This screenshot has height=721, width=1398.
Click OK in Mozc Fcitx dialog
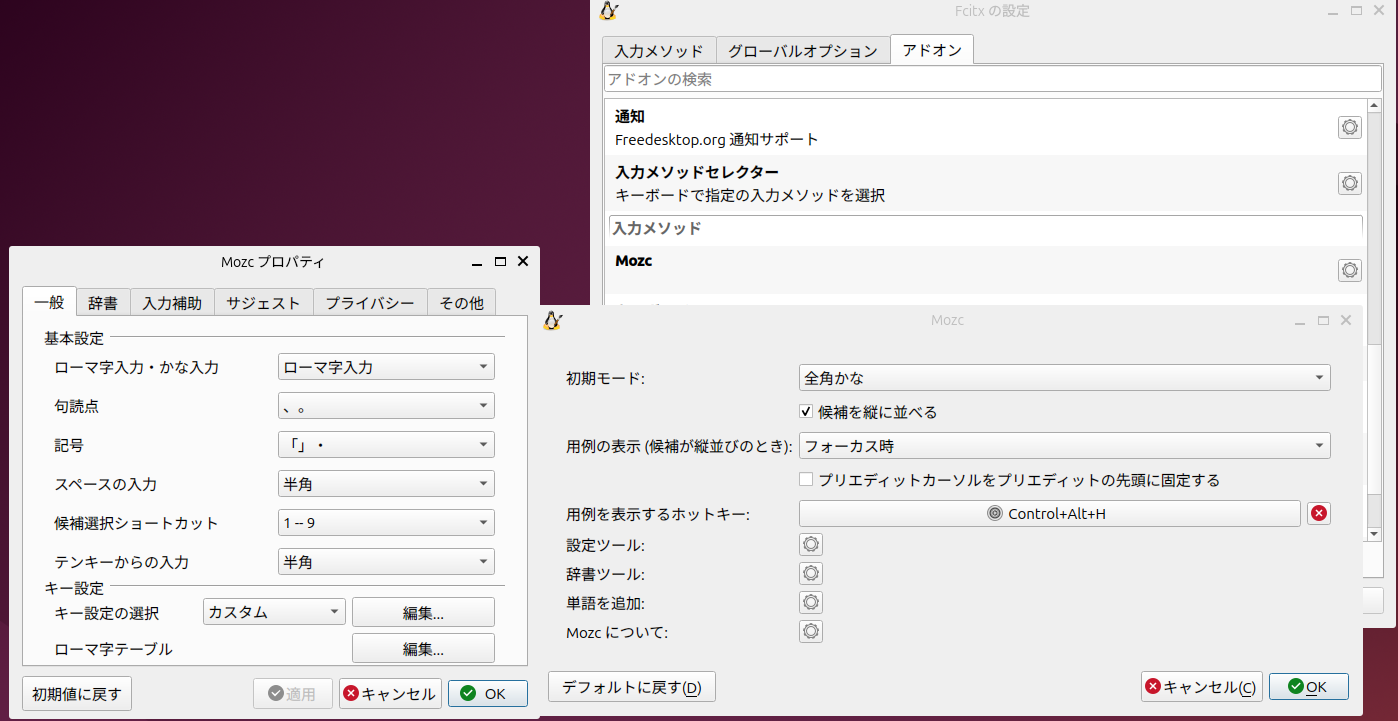pyautogui.click(x=1309, y=687)
